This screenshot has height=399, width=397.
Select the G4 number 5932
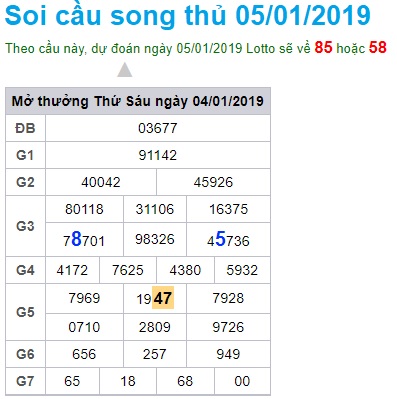[242, 270]
